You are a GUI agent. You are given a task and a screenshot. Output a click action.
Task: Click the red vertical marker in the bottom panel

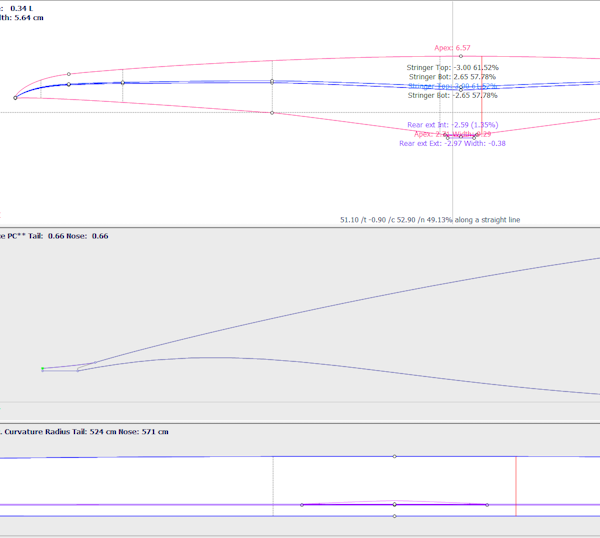(516, 486)
